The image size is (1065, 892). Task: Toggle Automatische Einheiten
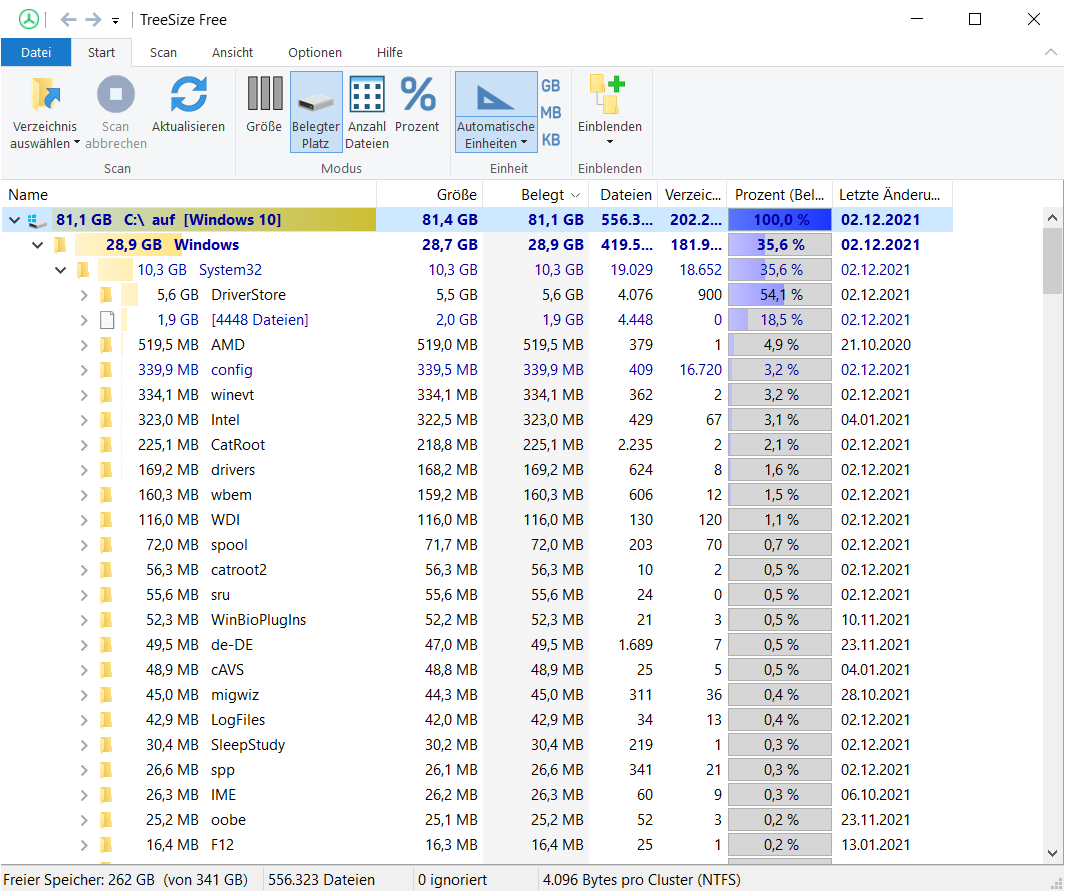[x=496, y=112]
